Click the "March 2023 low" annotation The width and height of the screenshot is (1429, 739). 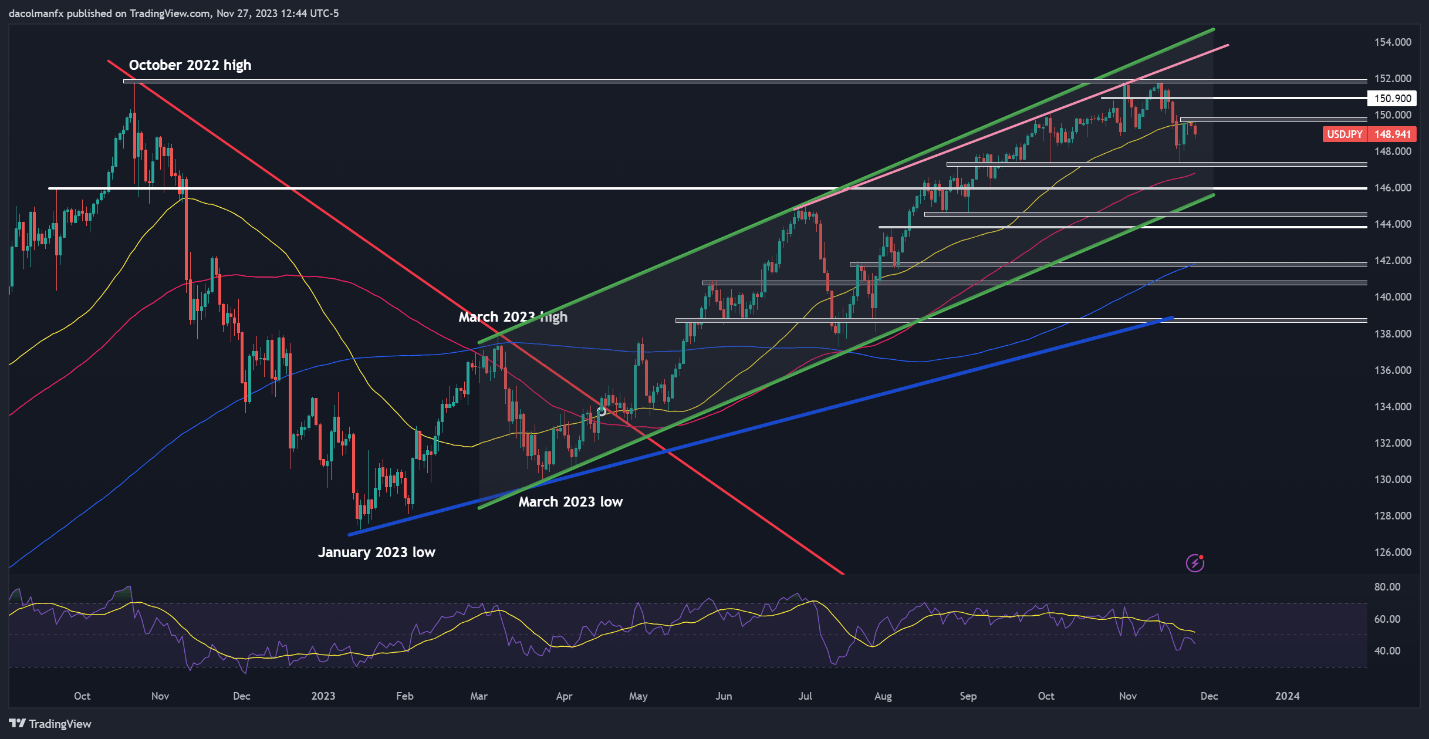[570, 502]
